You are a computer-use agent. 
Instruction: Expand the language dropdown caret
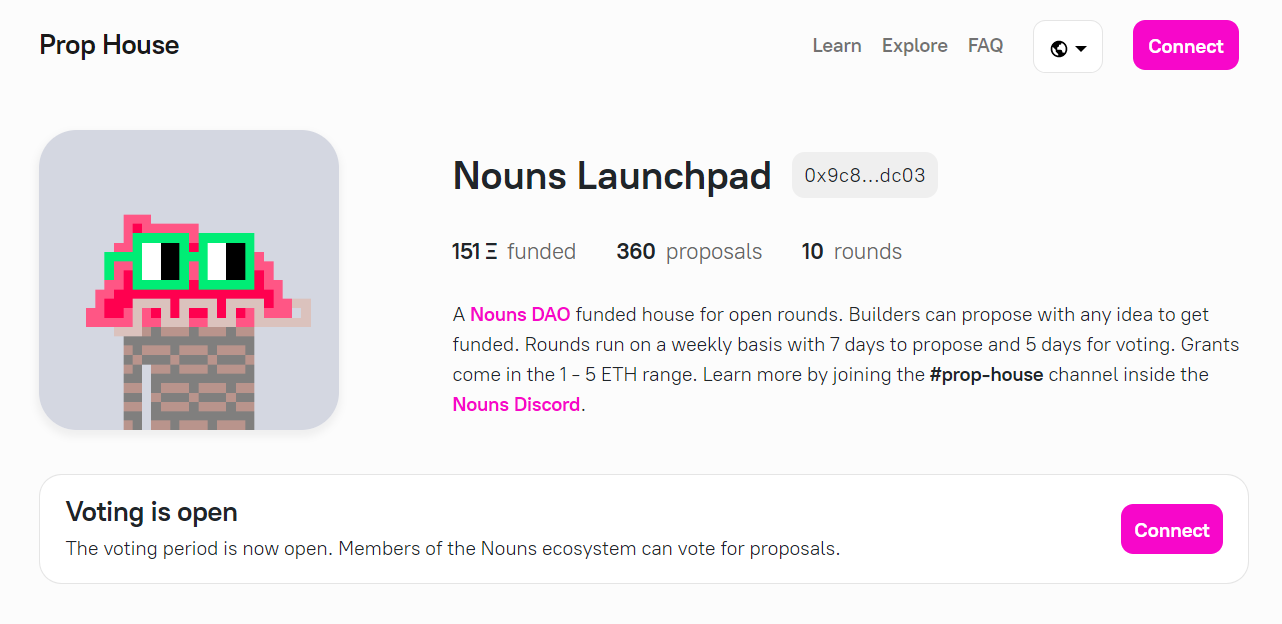coord(1081,49)
